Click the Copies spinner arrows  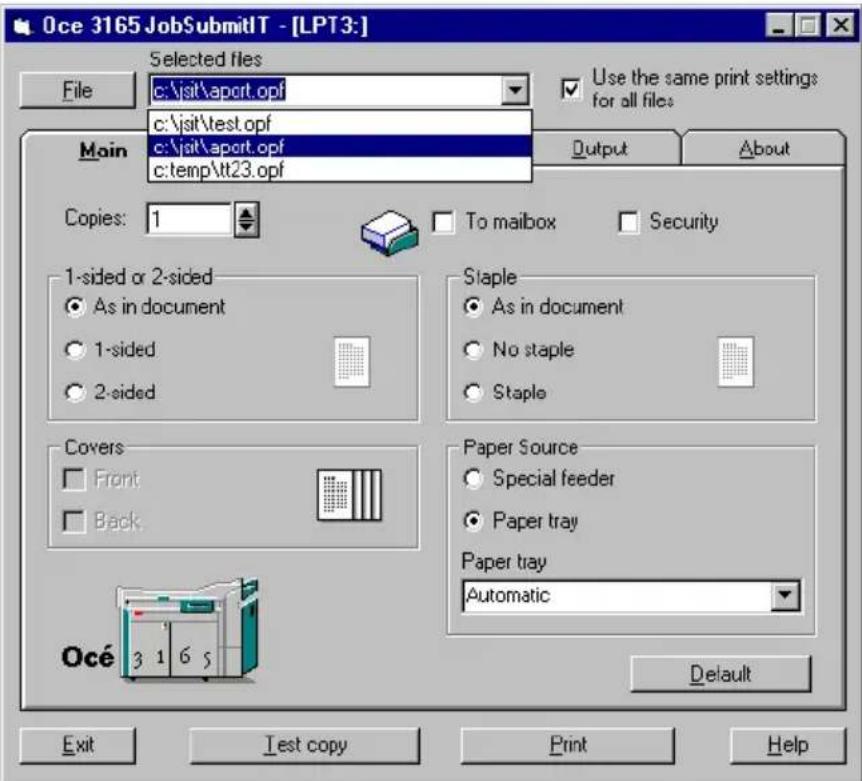[x=246, y=219]
